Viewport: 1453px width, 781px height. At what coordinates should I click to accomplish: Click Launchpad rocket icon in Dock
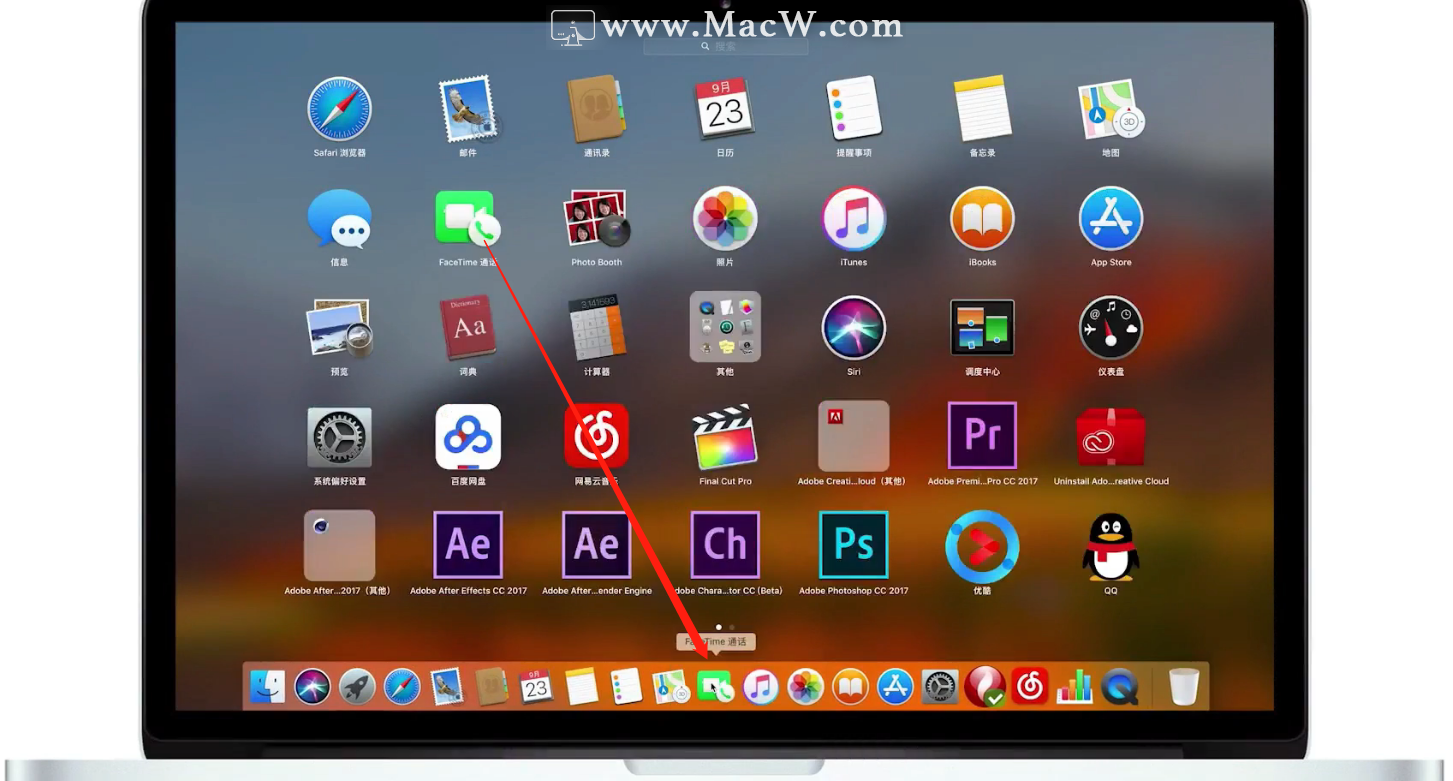tap(357, 687)
